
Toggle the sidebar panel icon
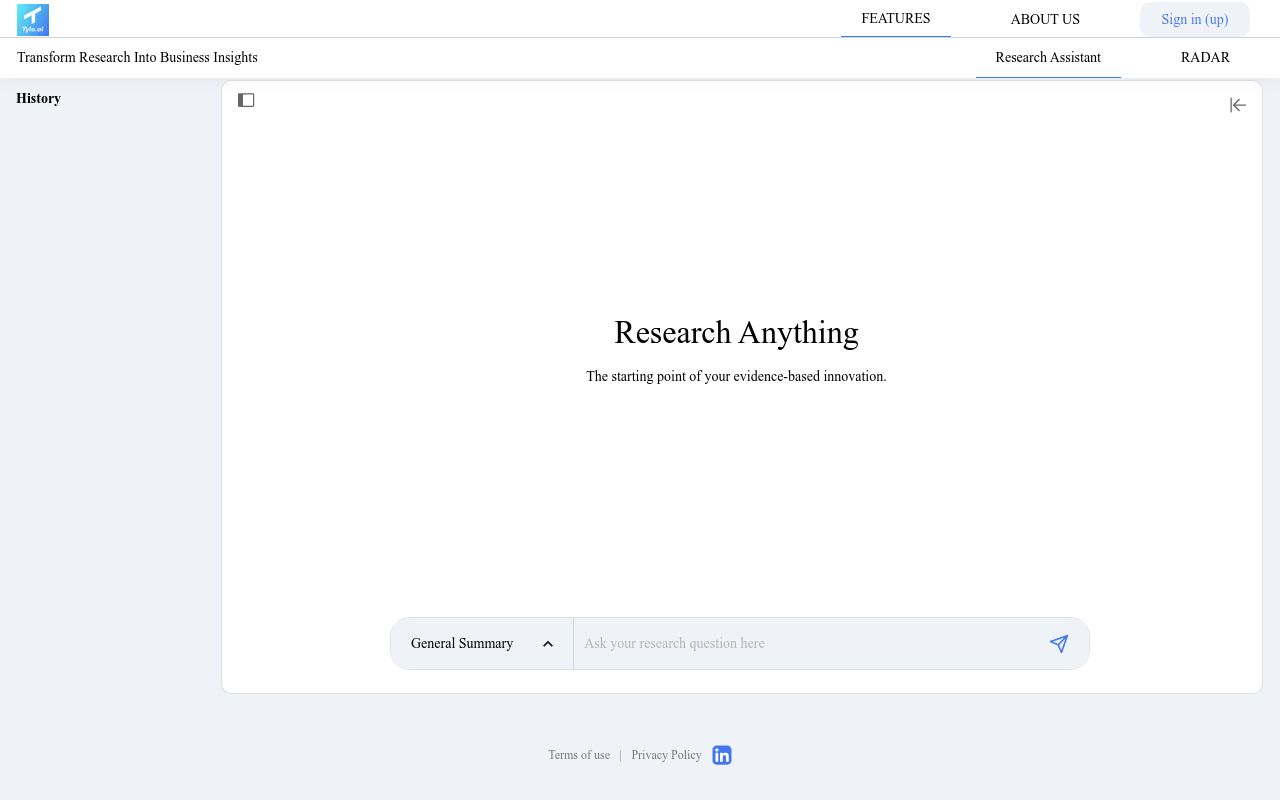(x=246, y=100)
